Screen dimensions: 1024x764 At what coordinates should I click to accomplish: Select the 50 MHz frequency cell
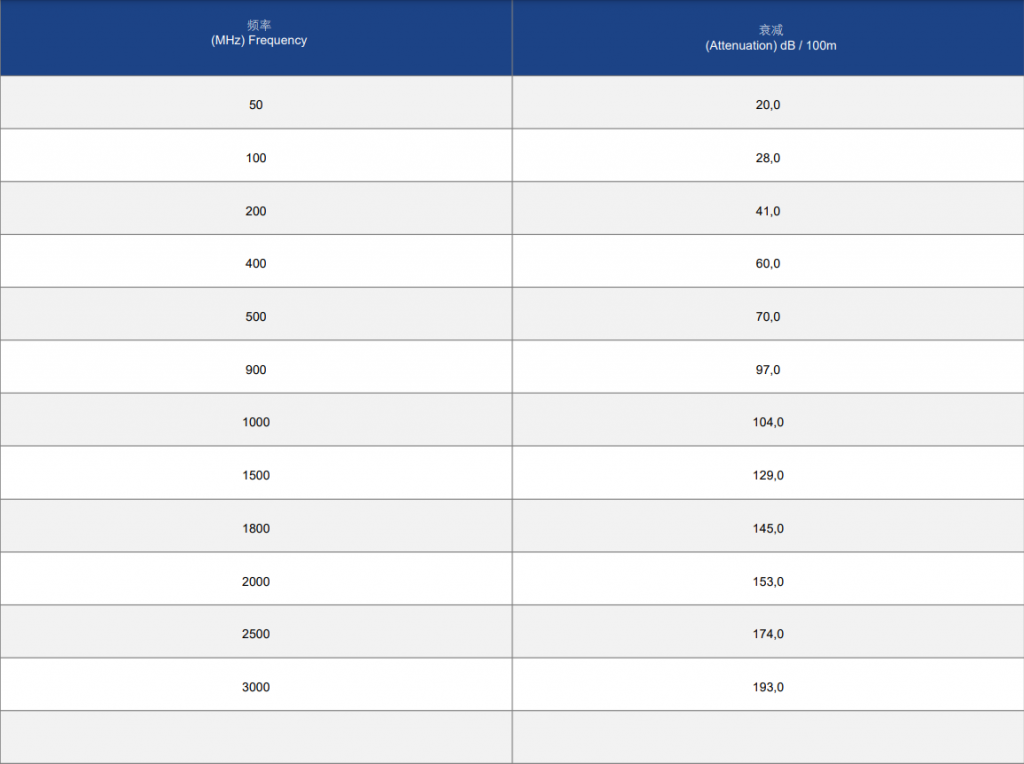click(256, 103)
